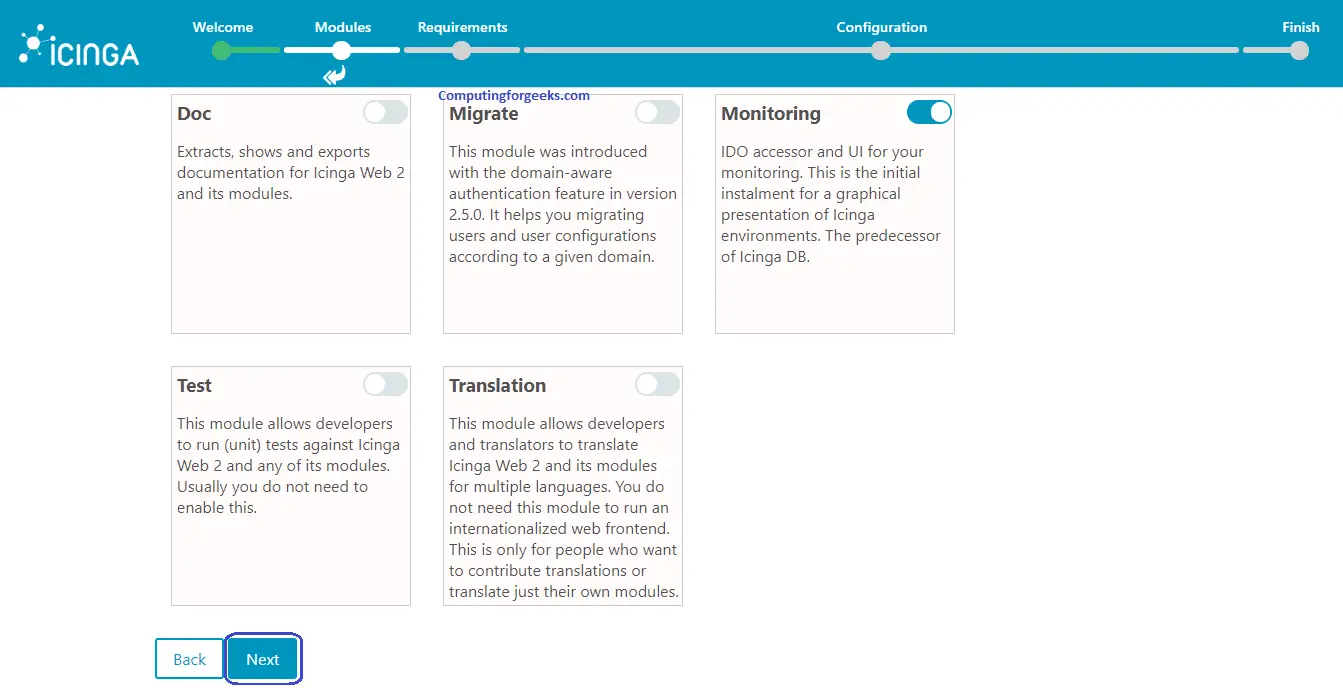Select the Requirements step label
The height and width of the screenshot is (695, 1343).
point(462,27)
